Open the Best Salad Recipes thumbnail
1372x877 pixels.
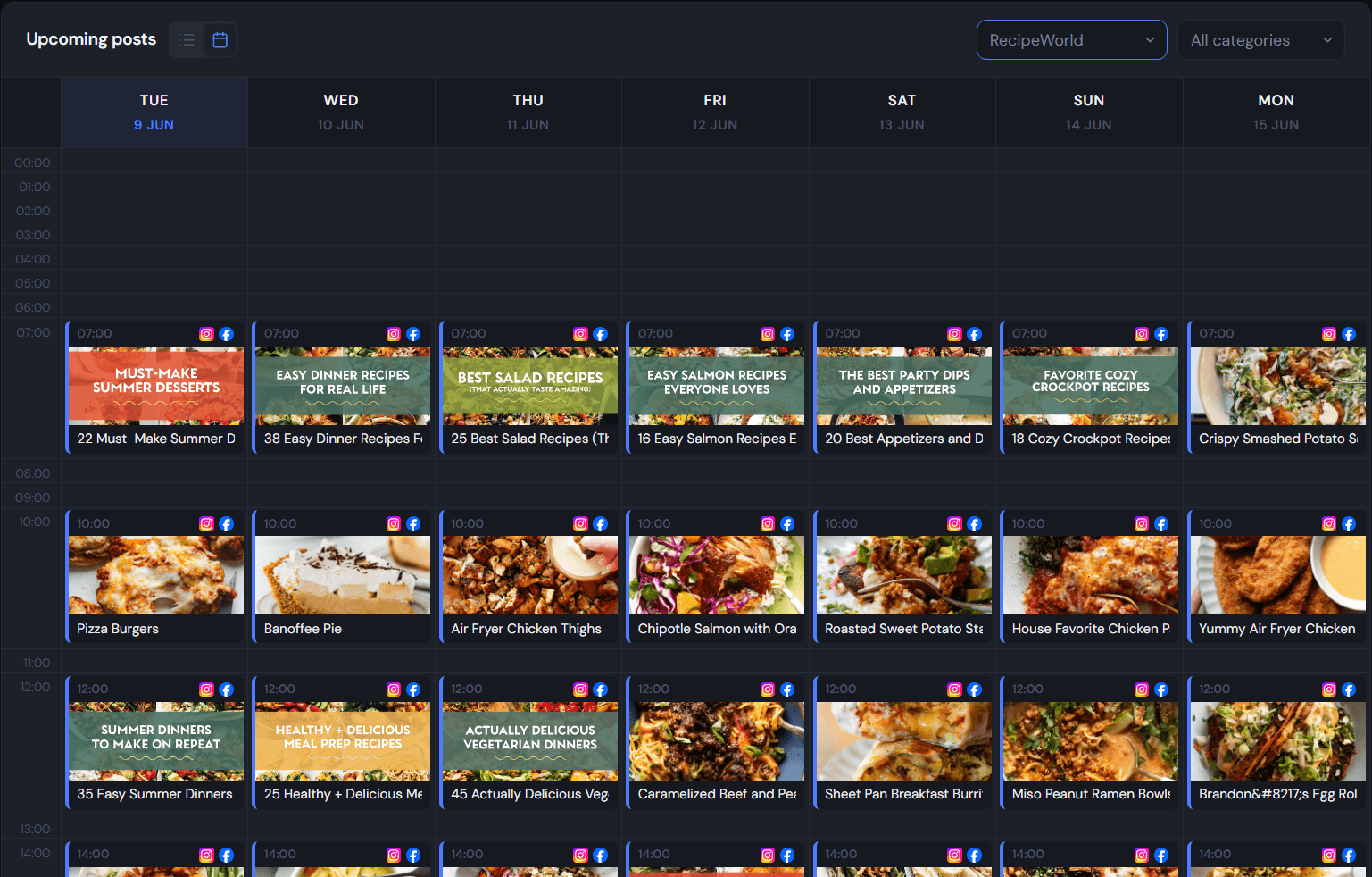(530, 385)
